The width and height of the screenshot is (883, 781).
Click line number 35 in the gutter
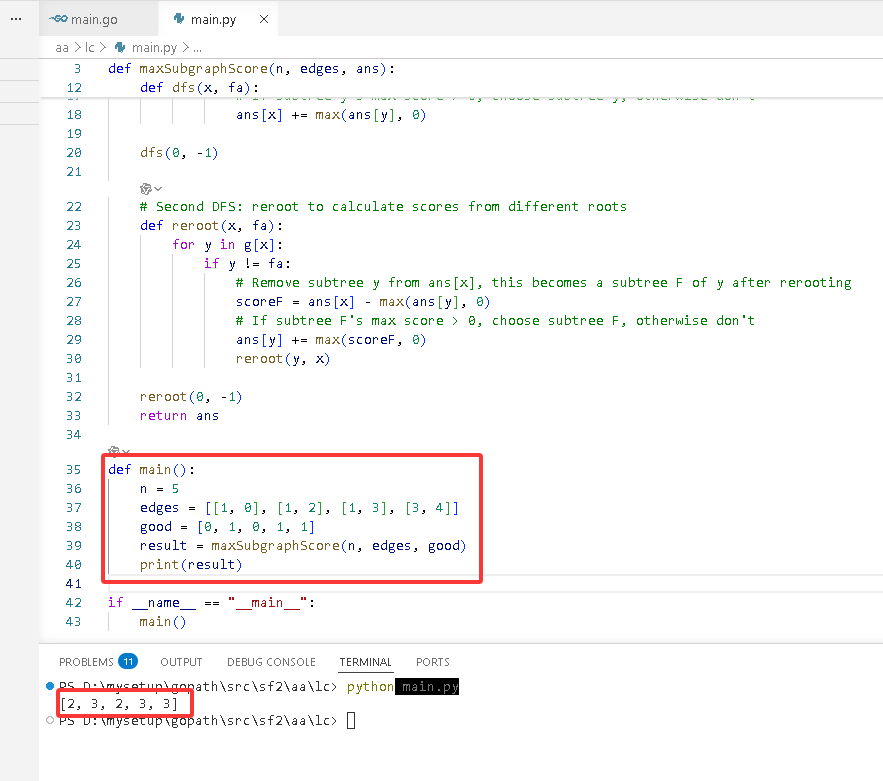[x=74, y=470]
